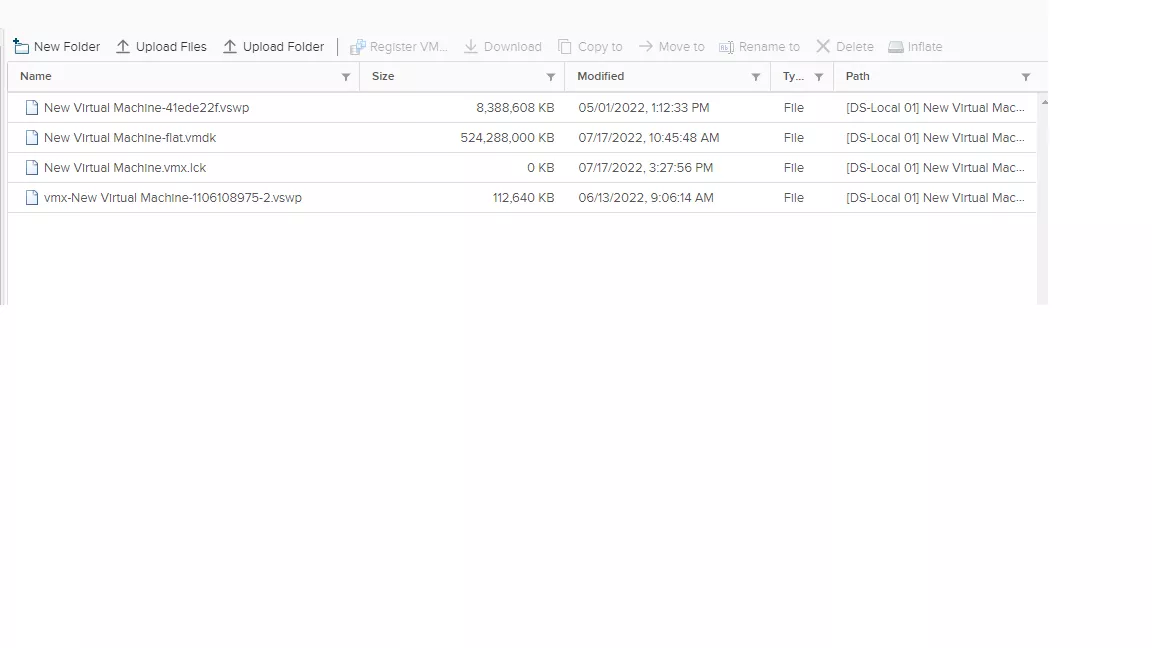Click the Download label
The image size is (1152, 648).
[513, 47]
